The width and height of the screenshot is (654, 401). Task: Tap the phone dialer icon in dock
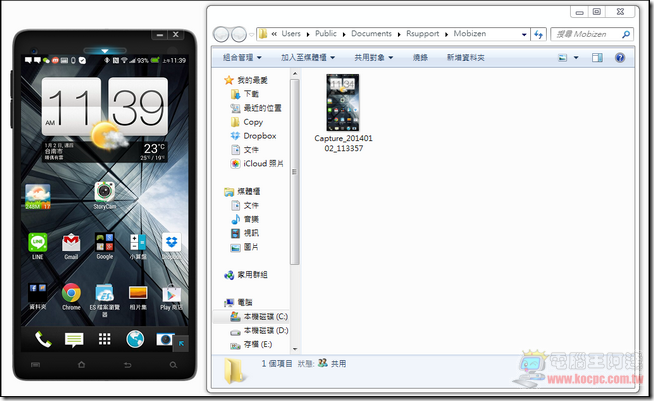click(43, 340)
